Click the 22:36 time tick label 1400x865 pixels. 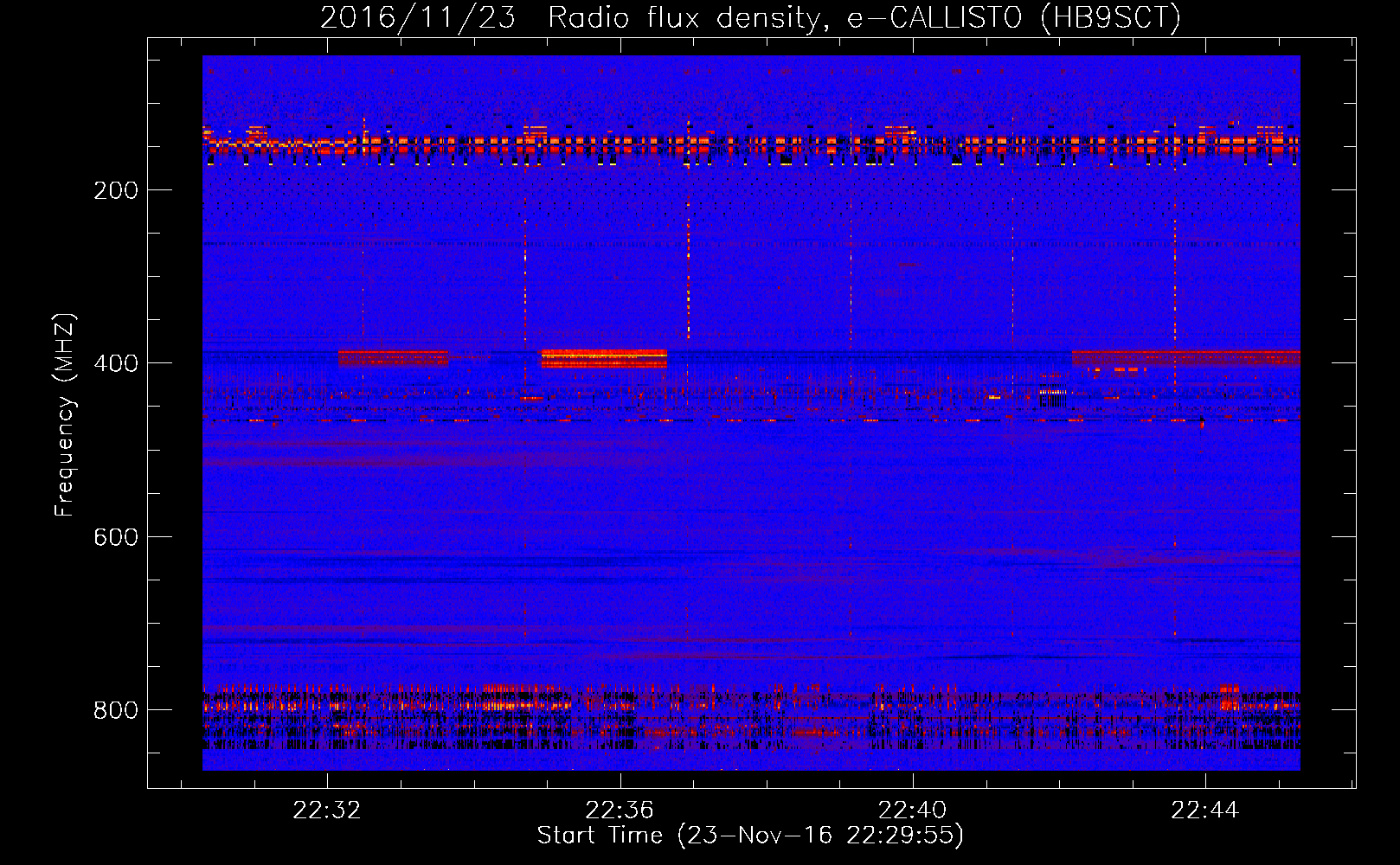(620, 811)
